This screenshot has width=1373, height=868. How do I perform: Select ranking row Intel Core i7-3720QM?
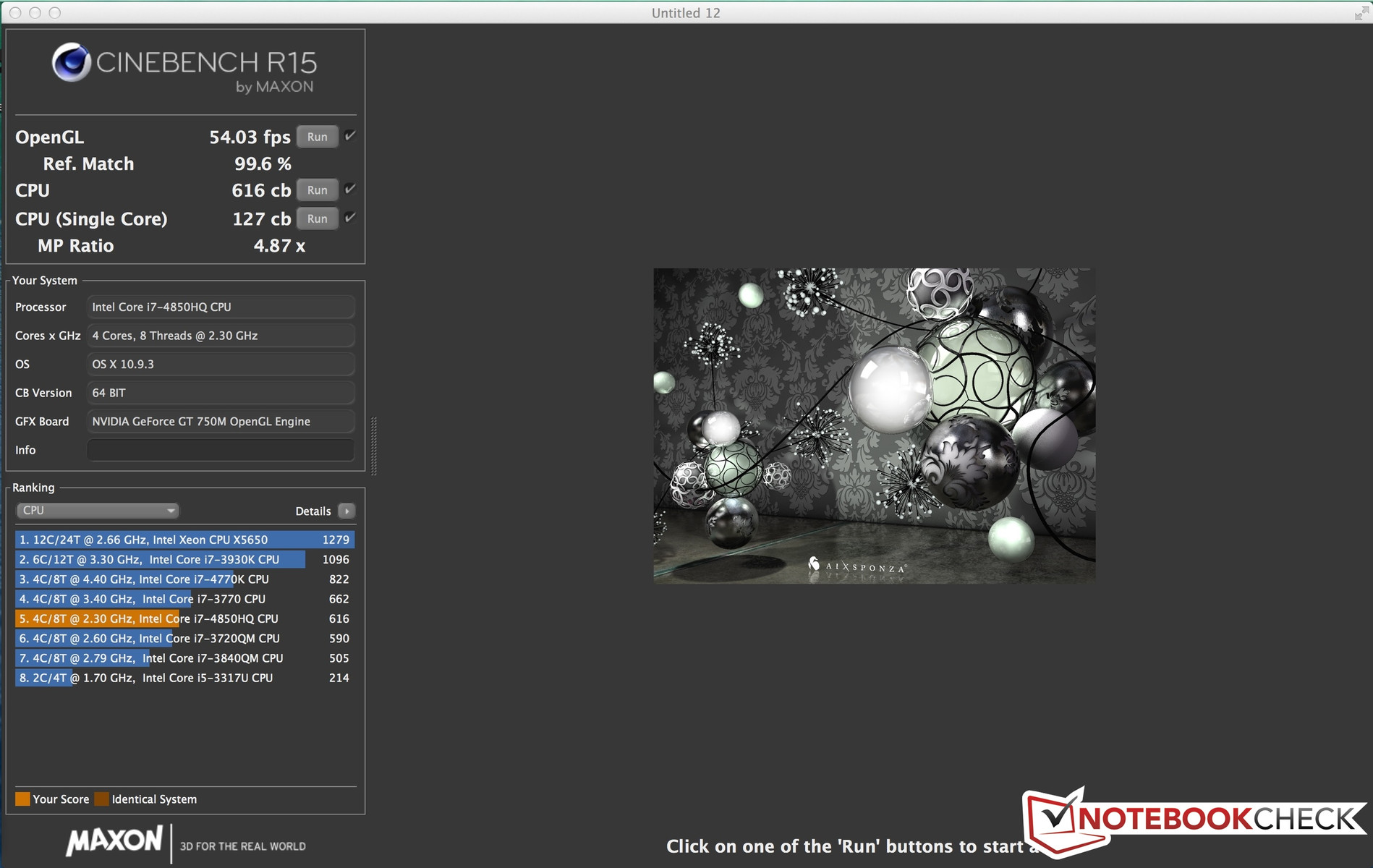pyautogui.click(x=184, y=639)
